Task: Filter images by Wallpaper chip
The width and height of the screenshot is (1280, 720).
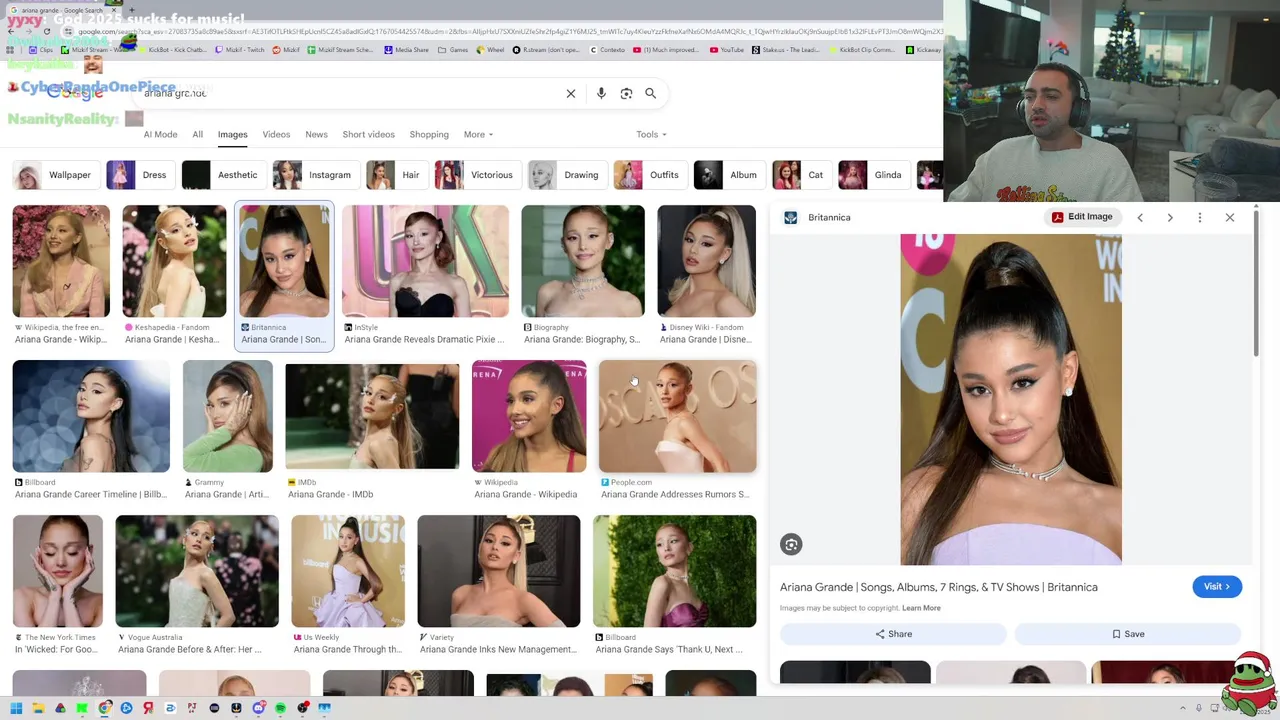Action: pyautogui.click(x=55, y=175)
